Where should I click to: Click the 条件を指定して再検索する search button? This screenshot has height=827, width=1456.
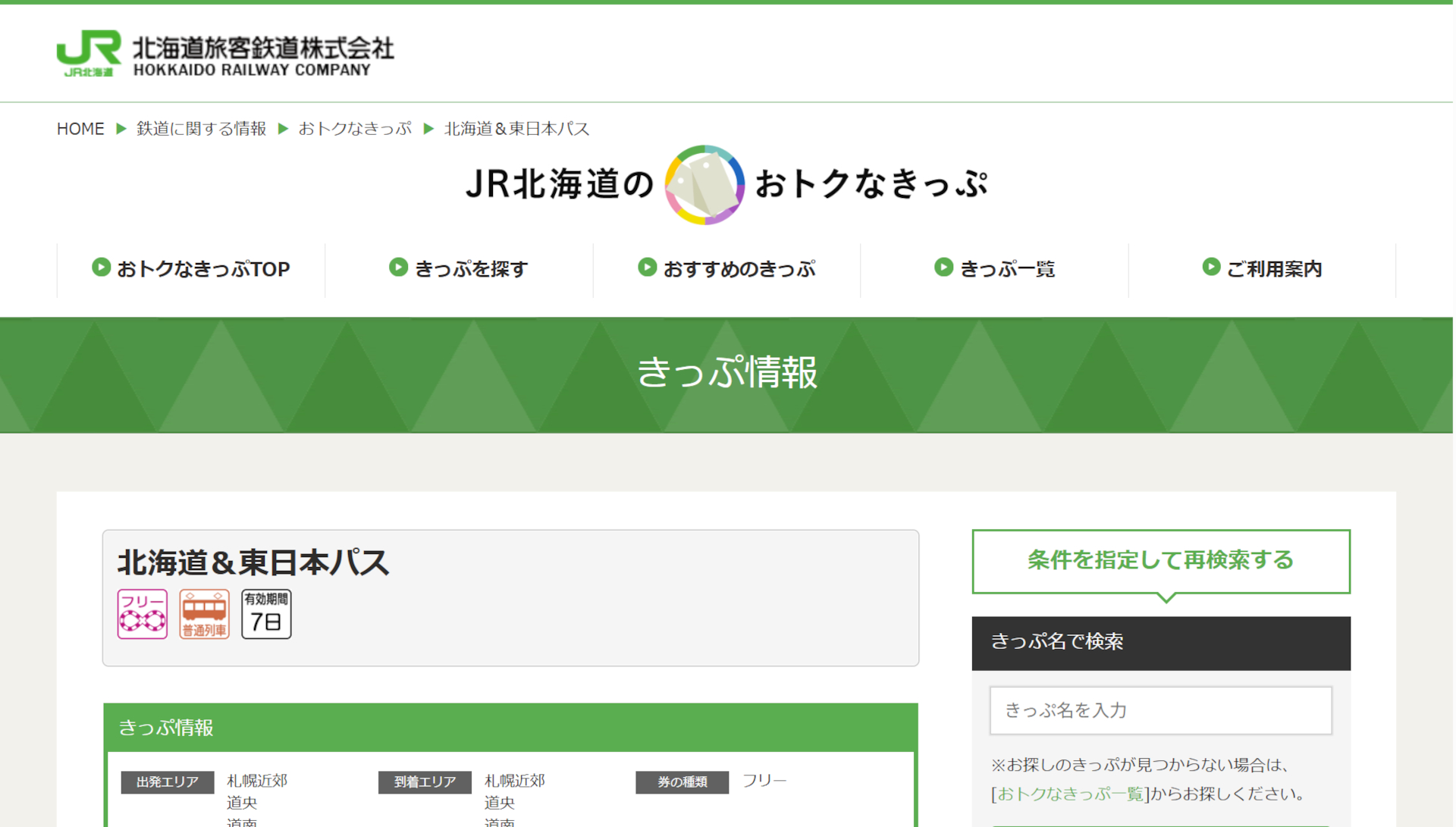pos(1160,561)
